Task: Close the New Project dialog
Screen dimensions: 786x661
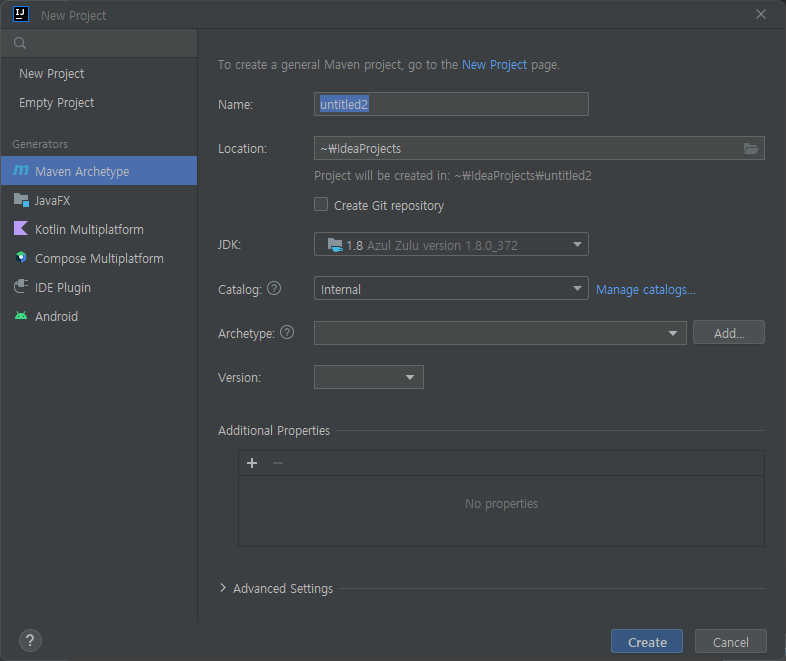Action: 760,14
